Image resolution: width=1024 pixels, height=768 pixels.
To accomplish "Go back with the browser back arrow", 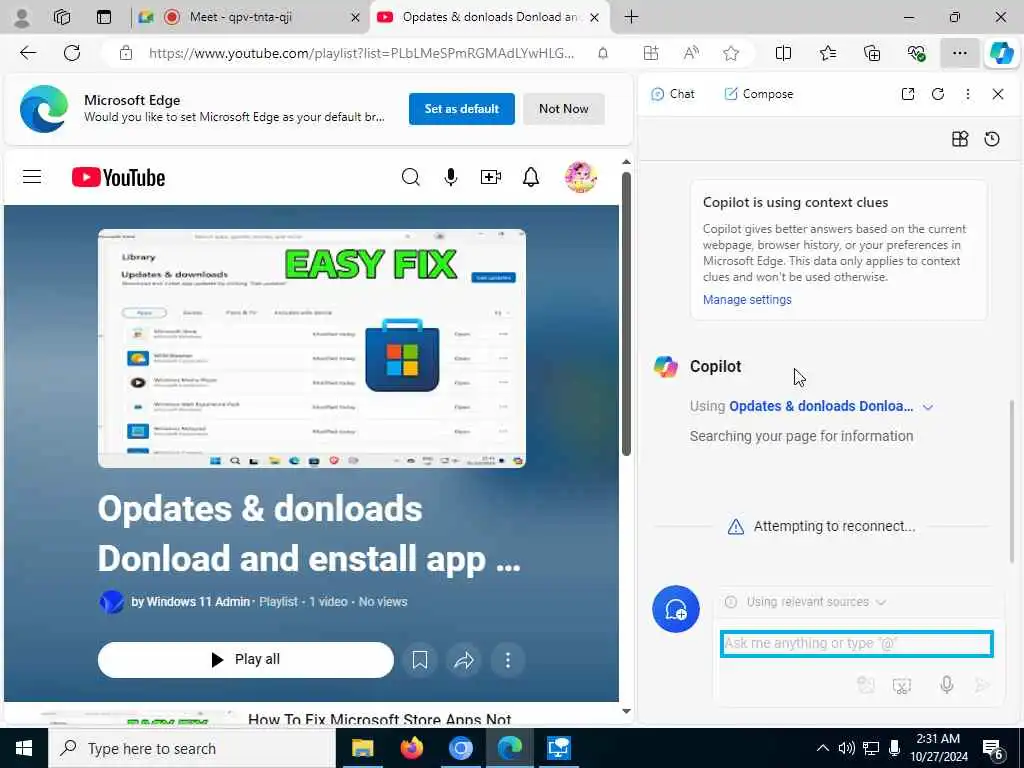I will 28,53.
